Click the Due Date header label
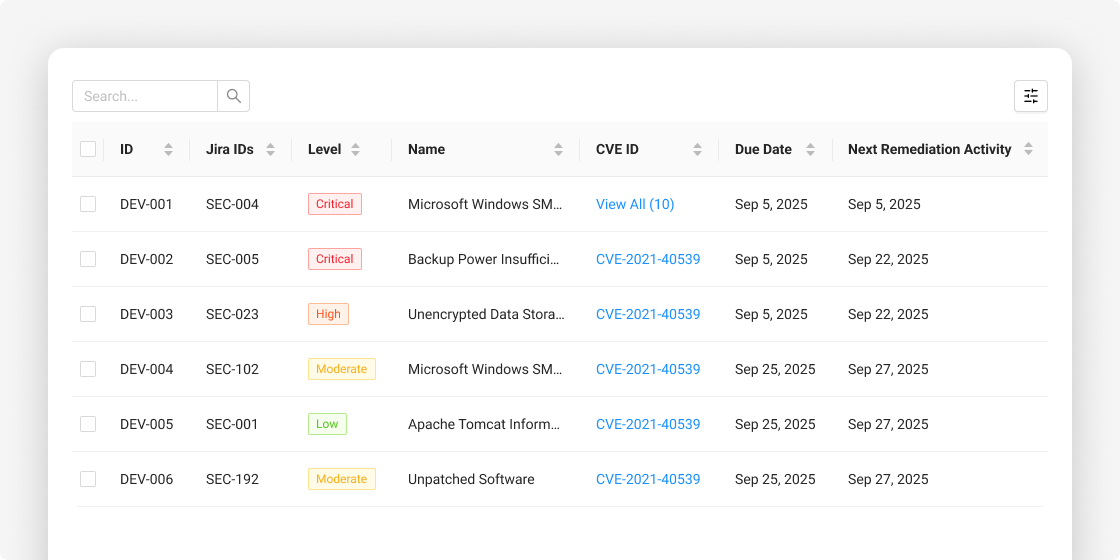 (x=764, y=149)
